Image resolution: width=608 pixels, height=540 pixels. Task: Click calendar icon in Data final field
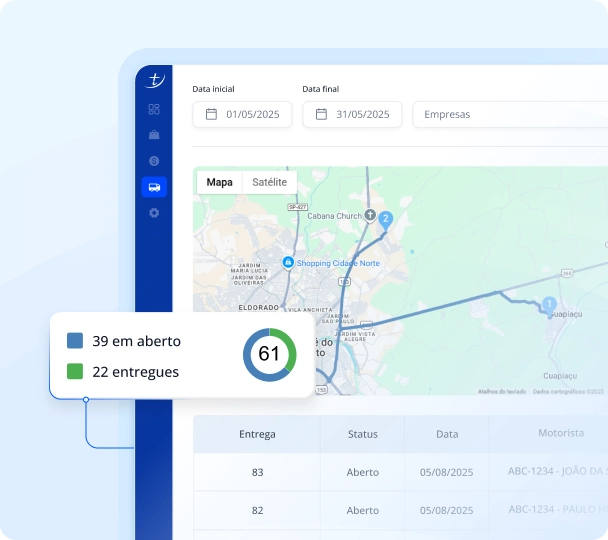pyautogui.click(x=321, y=114)
